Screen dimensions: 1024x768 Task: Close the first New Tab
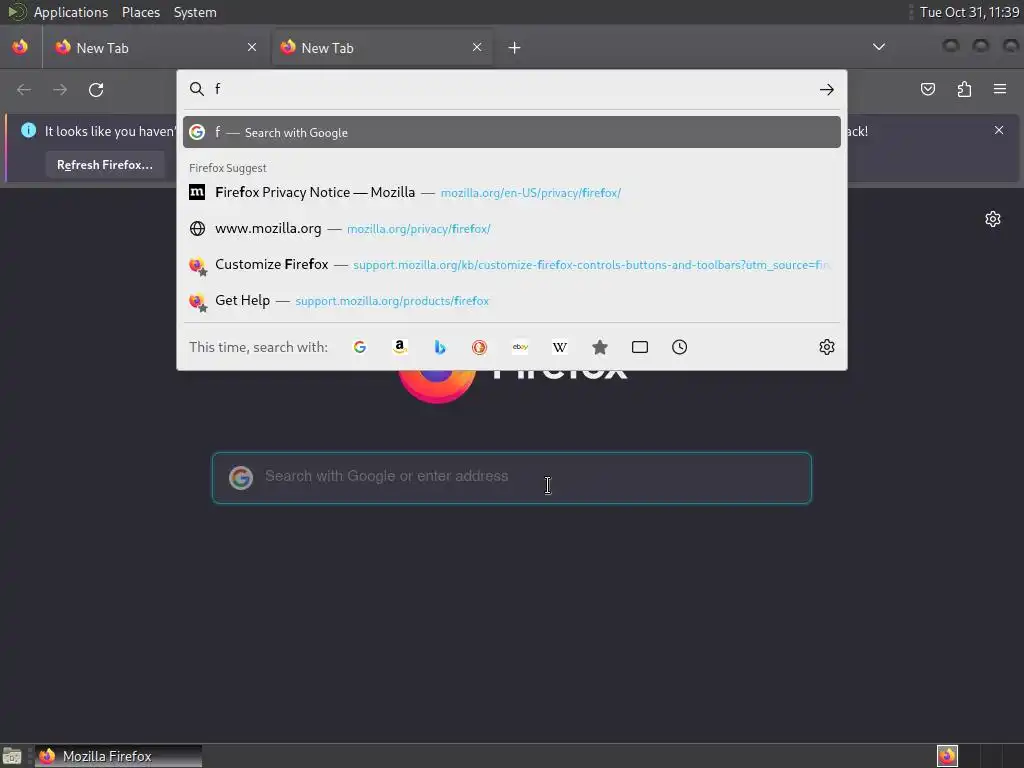252,47
